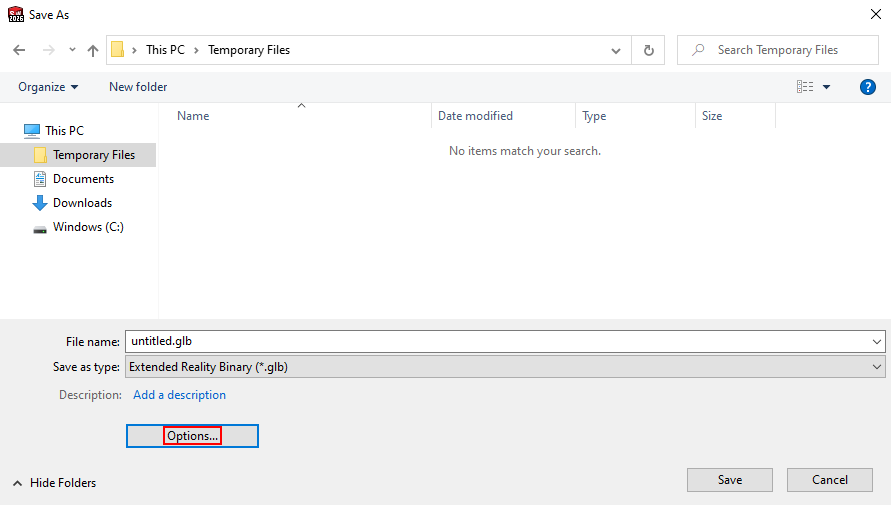This screenshot has width=891, height=505.
Task: Create a New folder
Action: tap(138, 87)
